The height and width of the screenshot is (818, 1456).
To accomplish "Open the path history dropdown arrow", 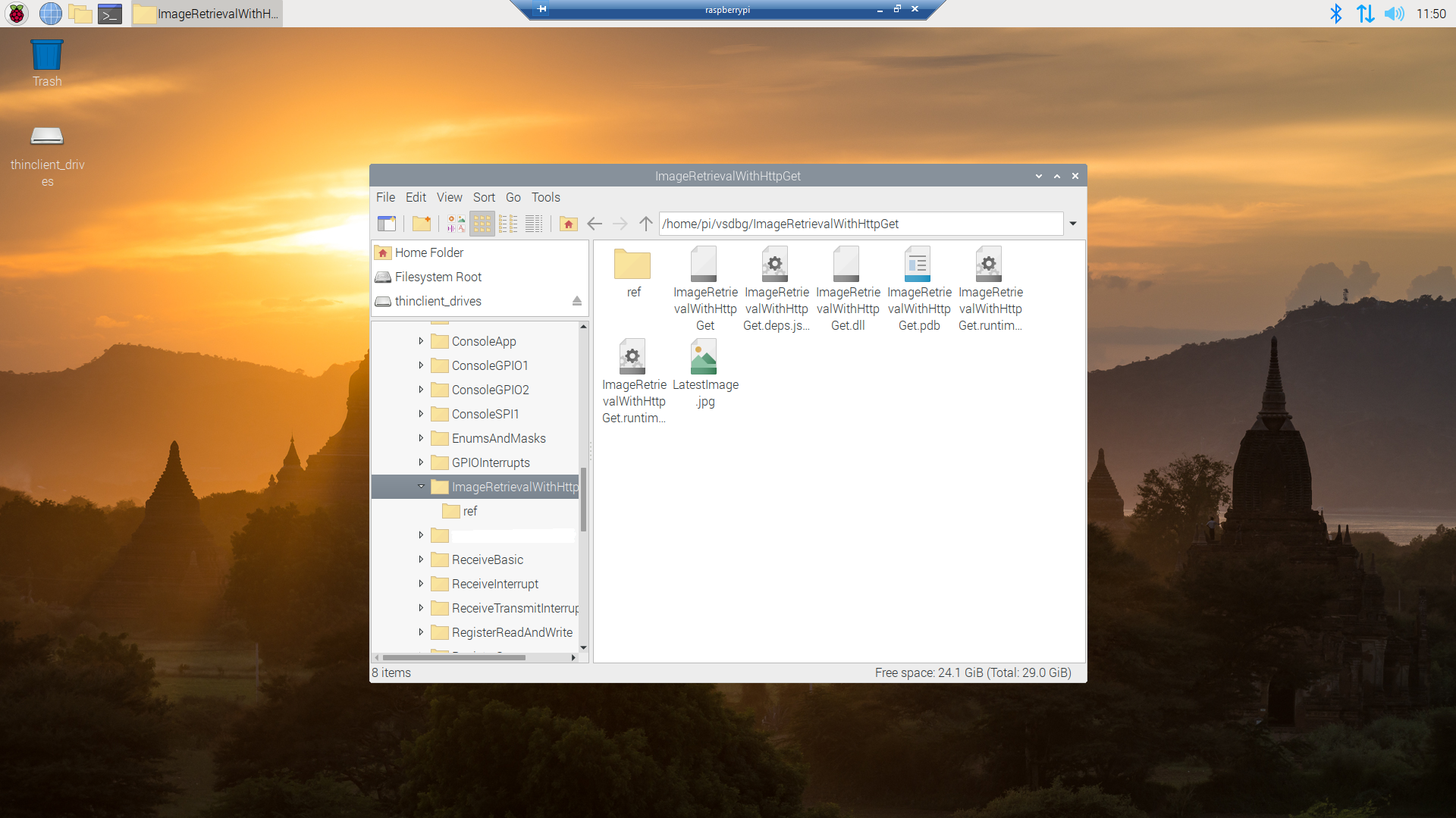I will (x=1073, y=224).
